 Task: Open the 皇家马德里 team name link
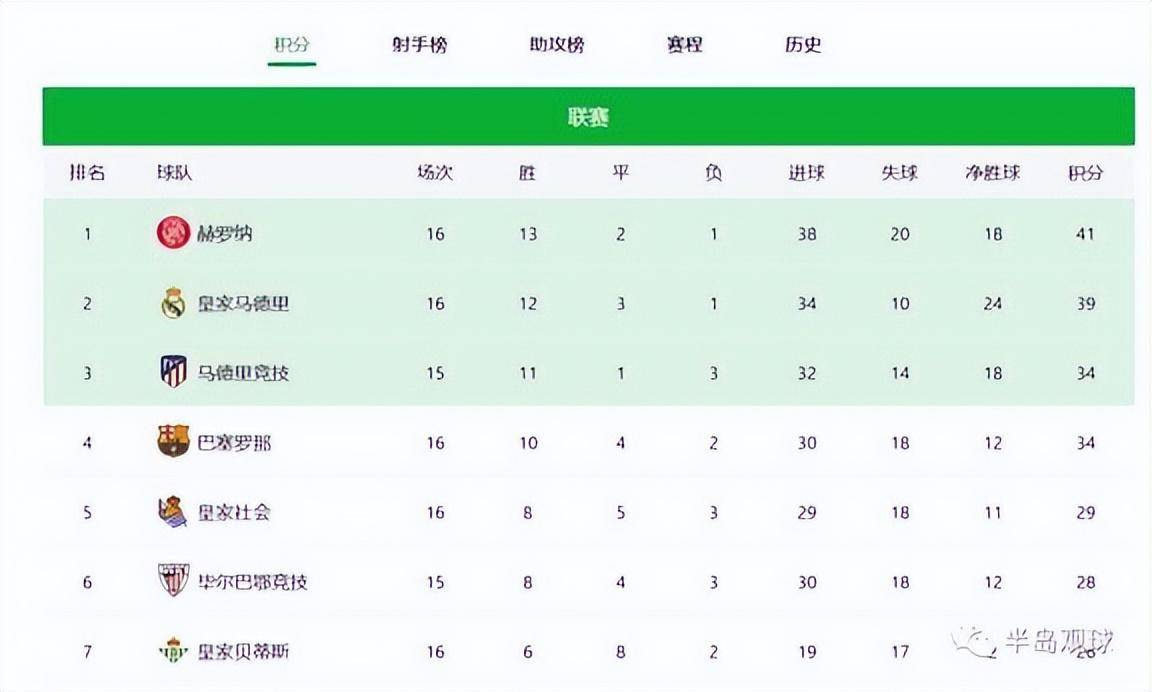tap(242, 301)
